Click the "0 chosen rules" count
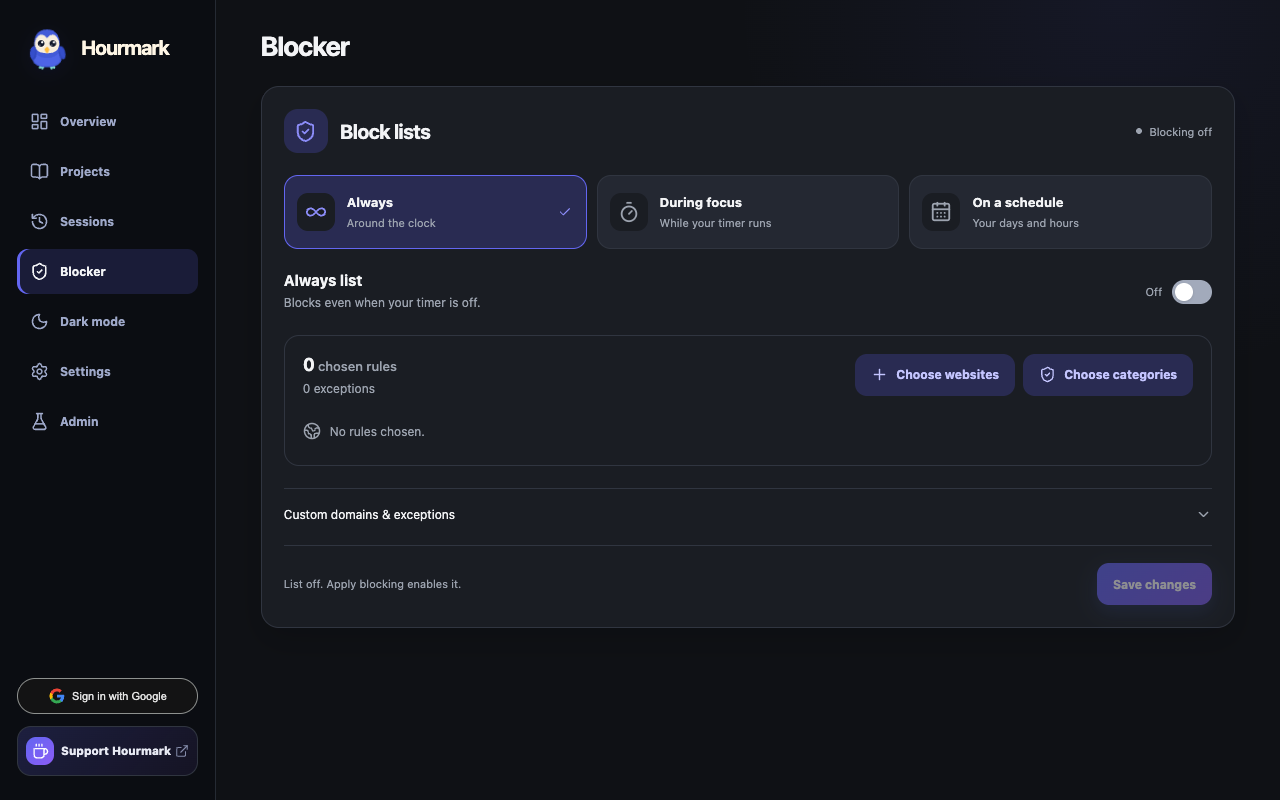1280x800 pixels. (x=350, y=366)
